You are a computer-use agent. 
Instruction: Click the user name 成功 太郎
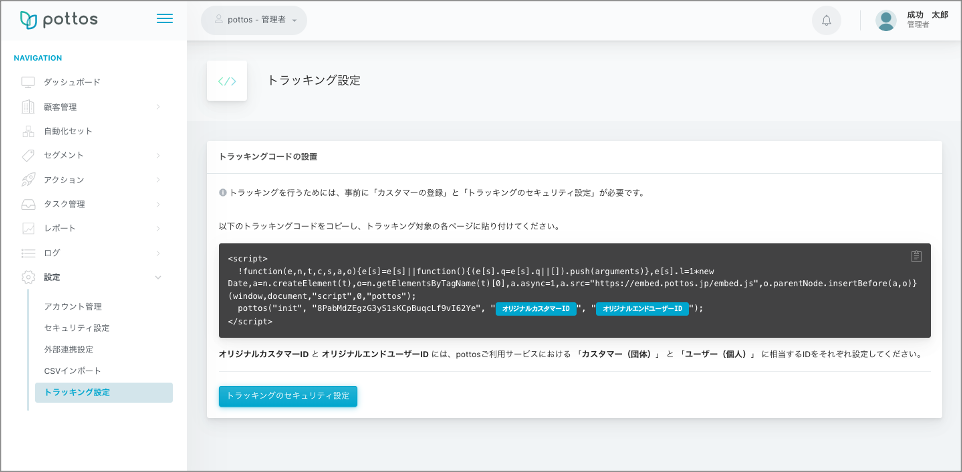pyautogui.click(x=927, y=15)
